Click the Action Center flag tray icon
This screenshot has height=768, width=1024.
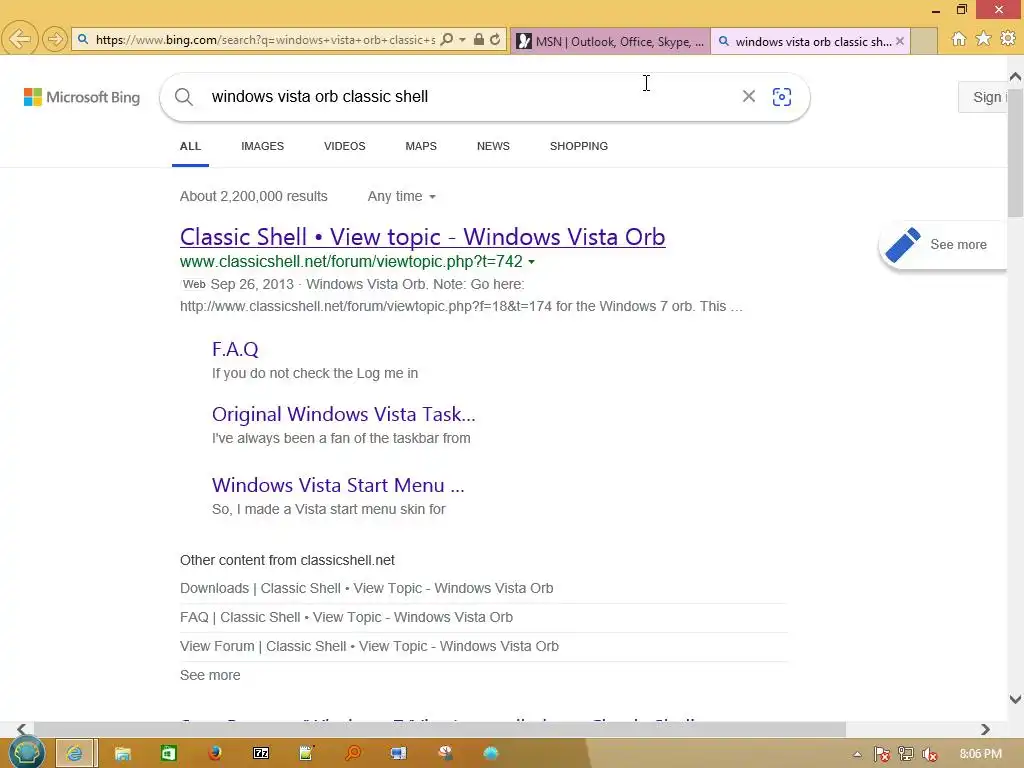pos(882,754)
